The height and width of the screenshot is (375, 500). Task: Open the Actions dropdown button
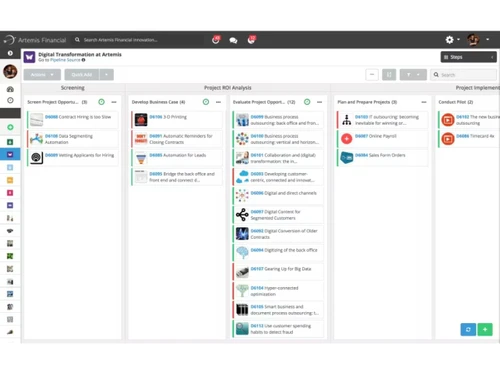(x=42, y=75)
